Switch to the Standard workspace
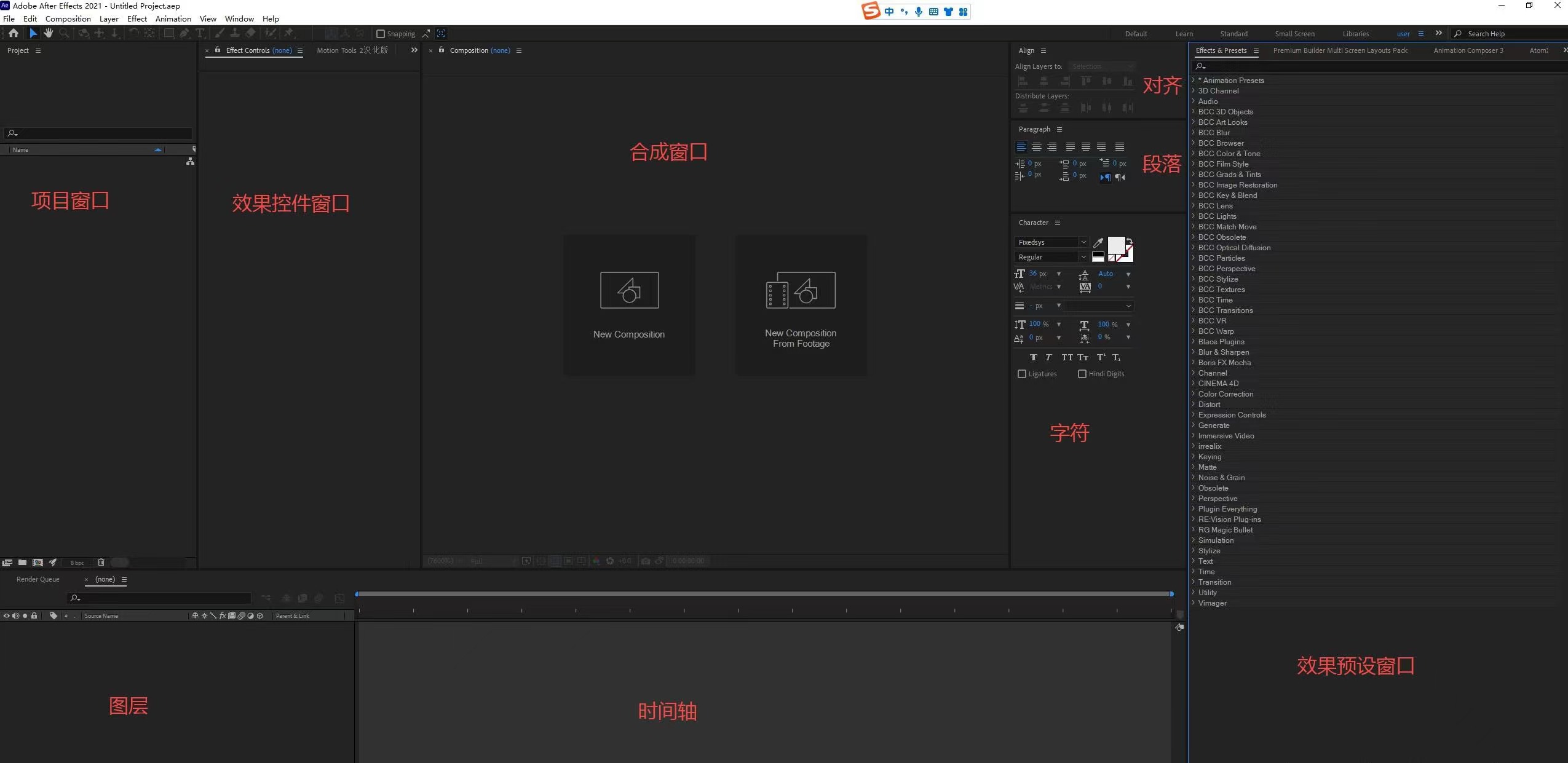Viewport: 1568px width, 763px height. (x=1234, y=34)
